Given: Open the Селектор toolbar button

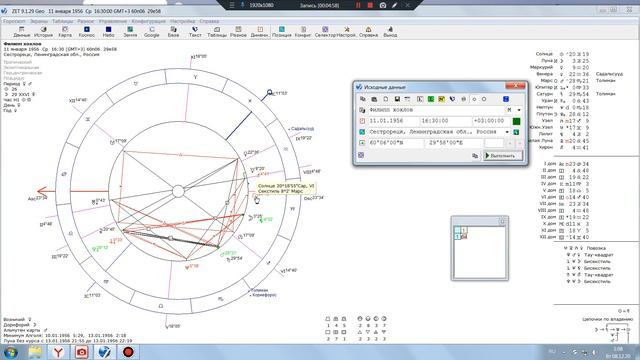Looking at the screenshot, I should (325, 32).
